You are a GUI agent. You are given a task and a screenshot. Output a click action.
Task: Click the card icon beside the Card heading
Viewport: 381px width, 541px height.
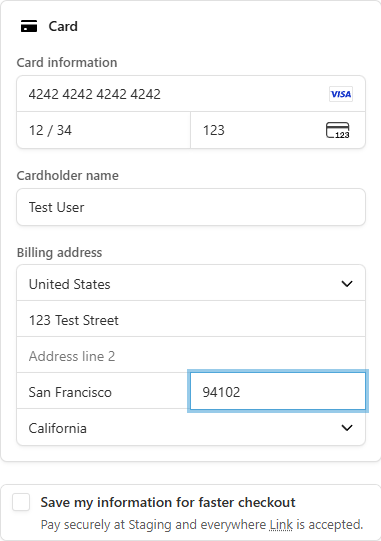[29, 26]
